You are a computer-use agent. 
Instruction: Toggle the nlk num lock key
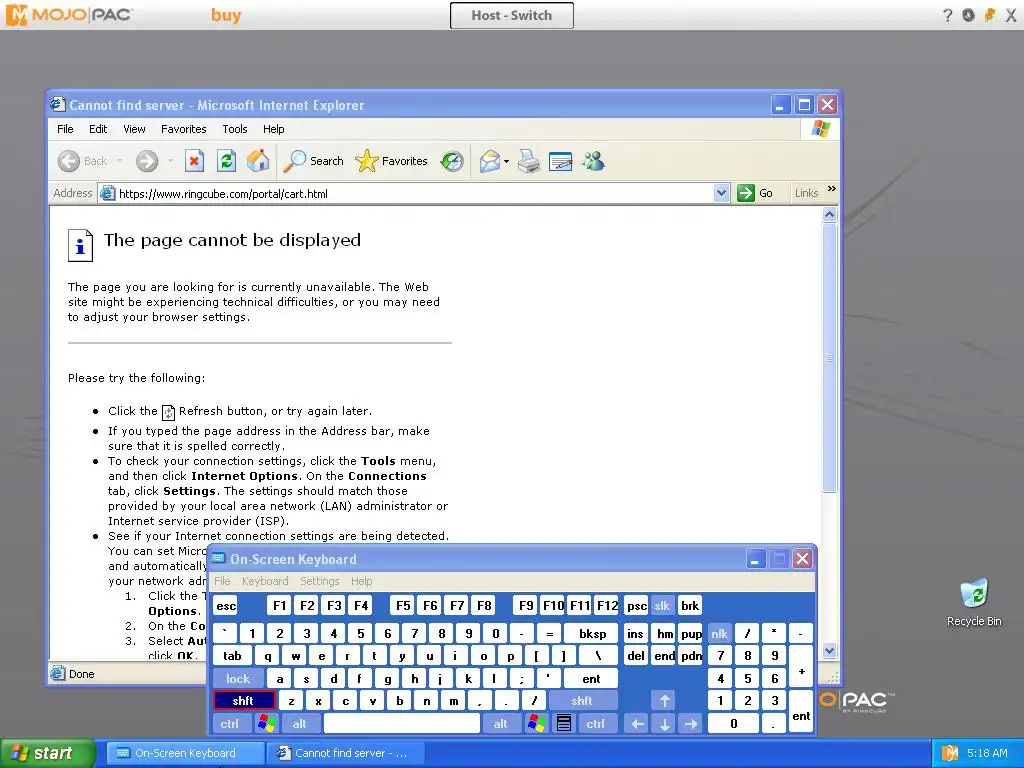coord(719,633)
